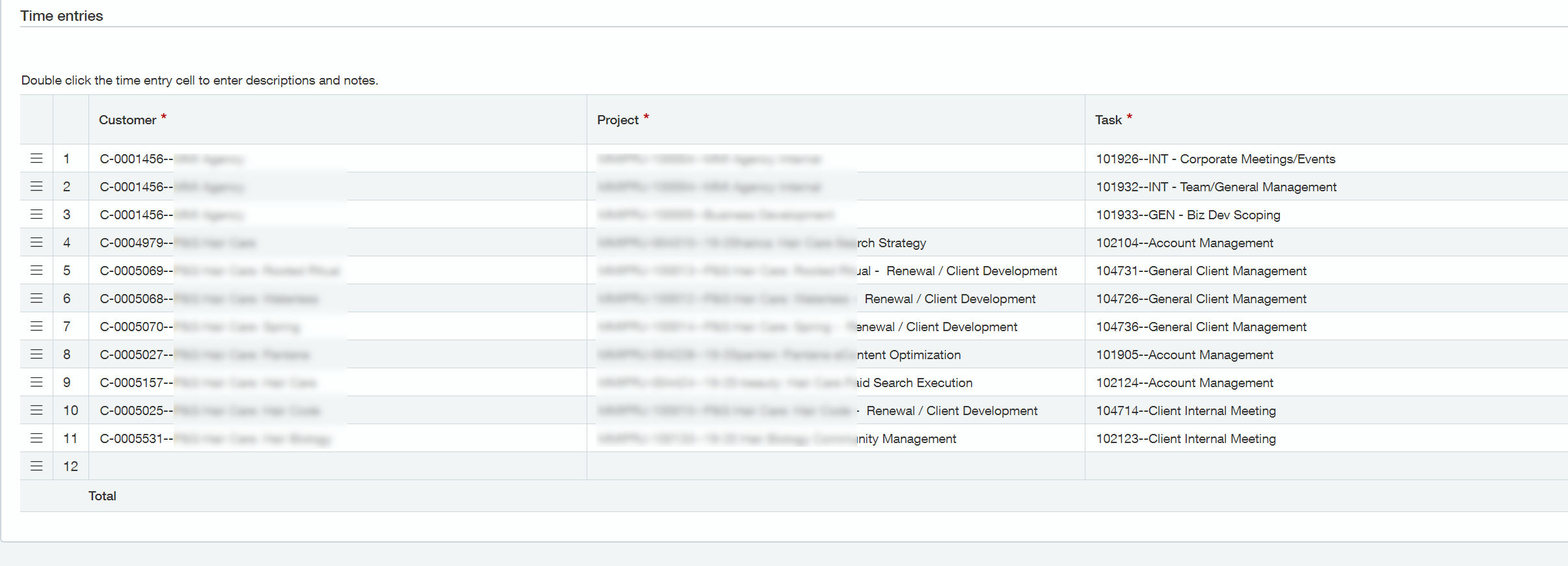The image size is (1568, 566).
Task: Click task 101933--GEN - Biz Dev Scoping
Action: (1188, 215)
